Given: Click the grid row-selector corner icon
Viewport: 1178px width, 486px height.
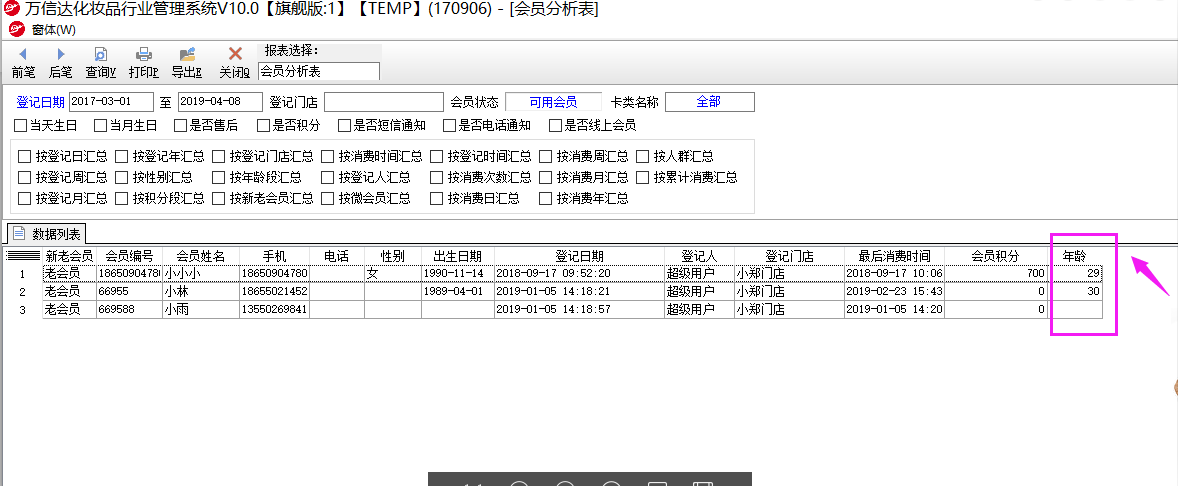Looking at the screenshot, I should pos(23,256).
